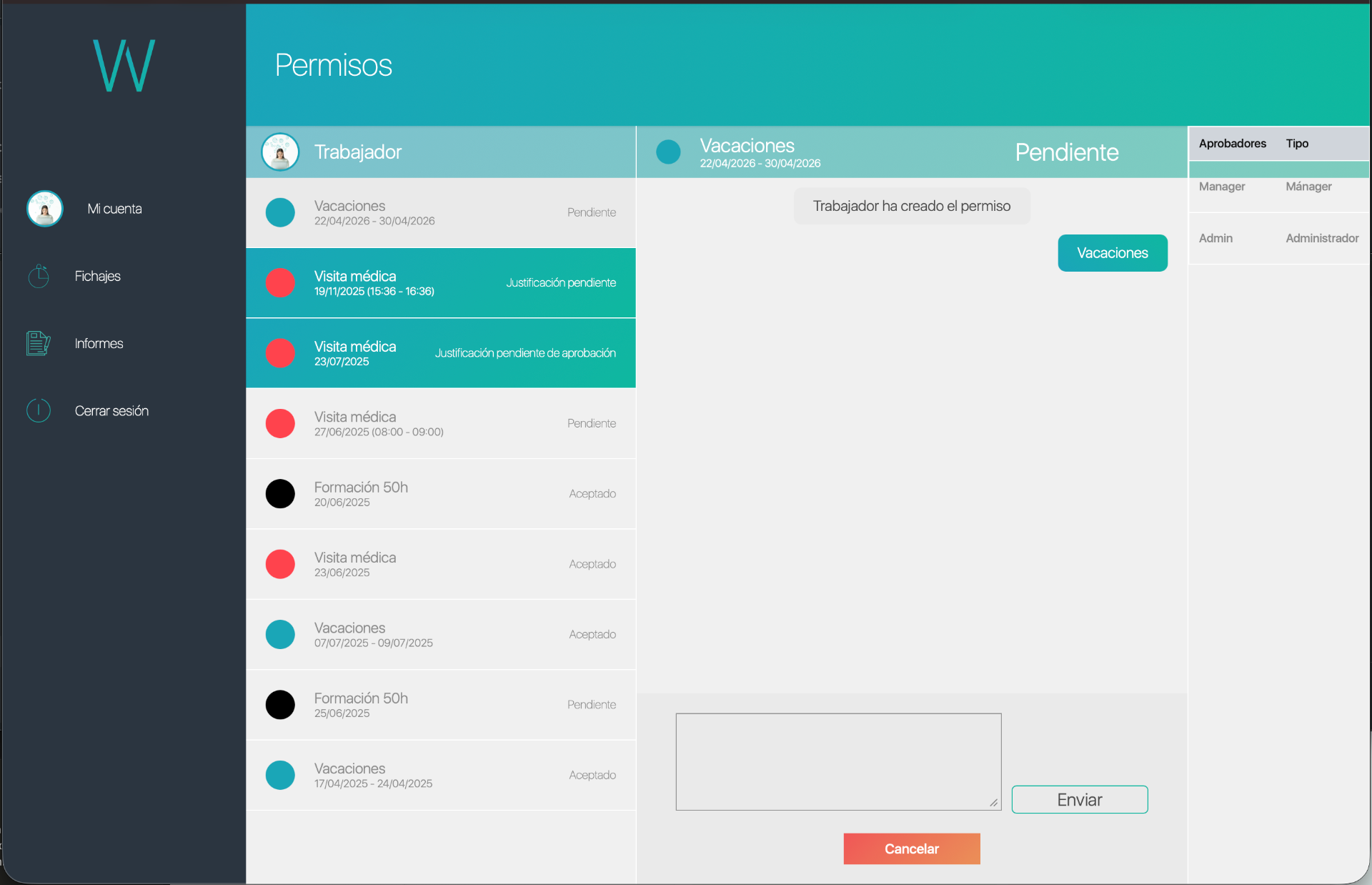1372x885 pixels.
Task: Focus the comment text area
Action: 838,762
